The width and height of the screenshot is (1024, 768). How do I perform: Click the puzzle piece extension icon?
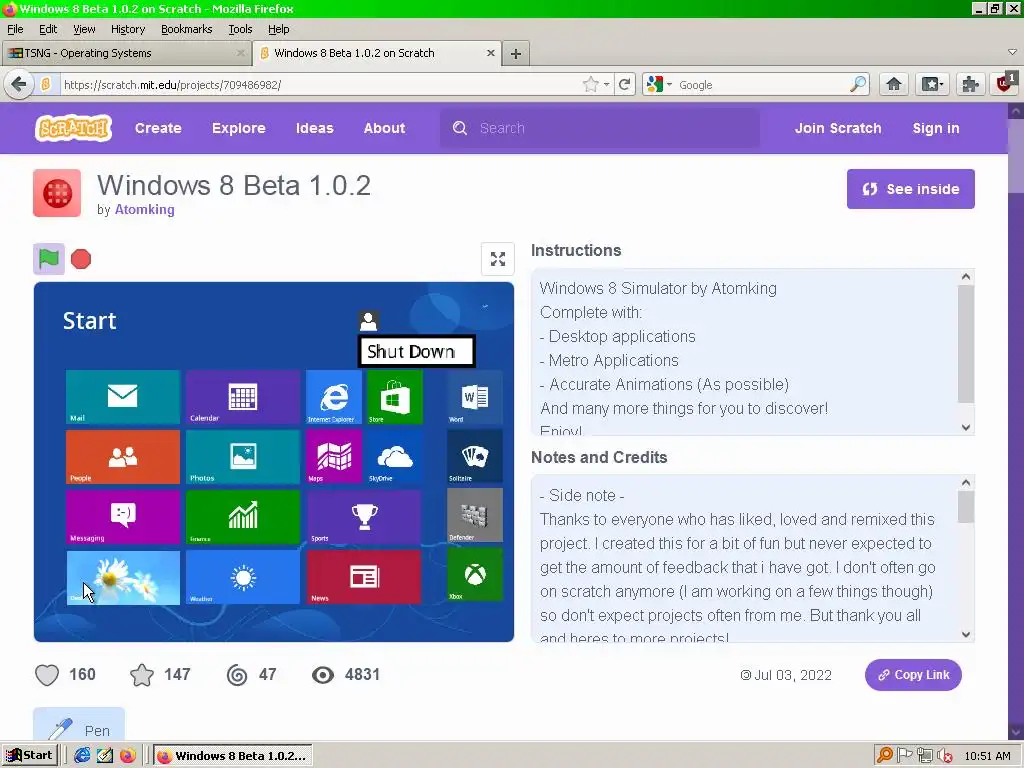point(970,84)
